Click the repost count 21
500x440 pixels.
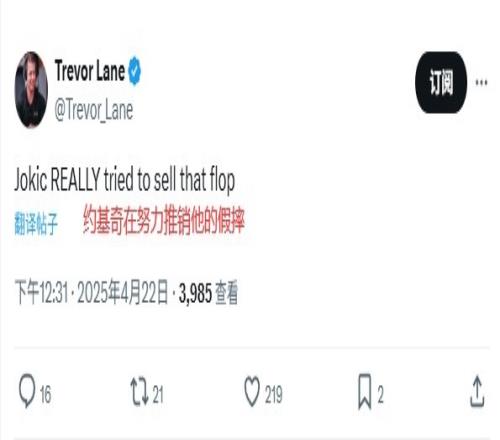(158, 394)
